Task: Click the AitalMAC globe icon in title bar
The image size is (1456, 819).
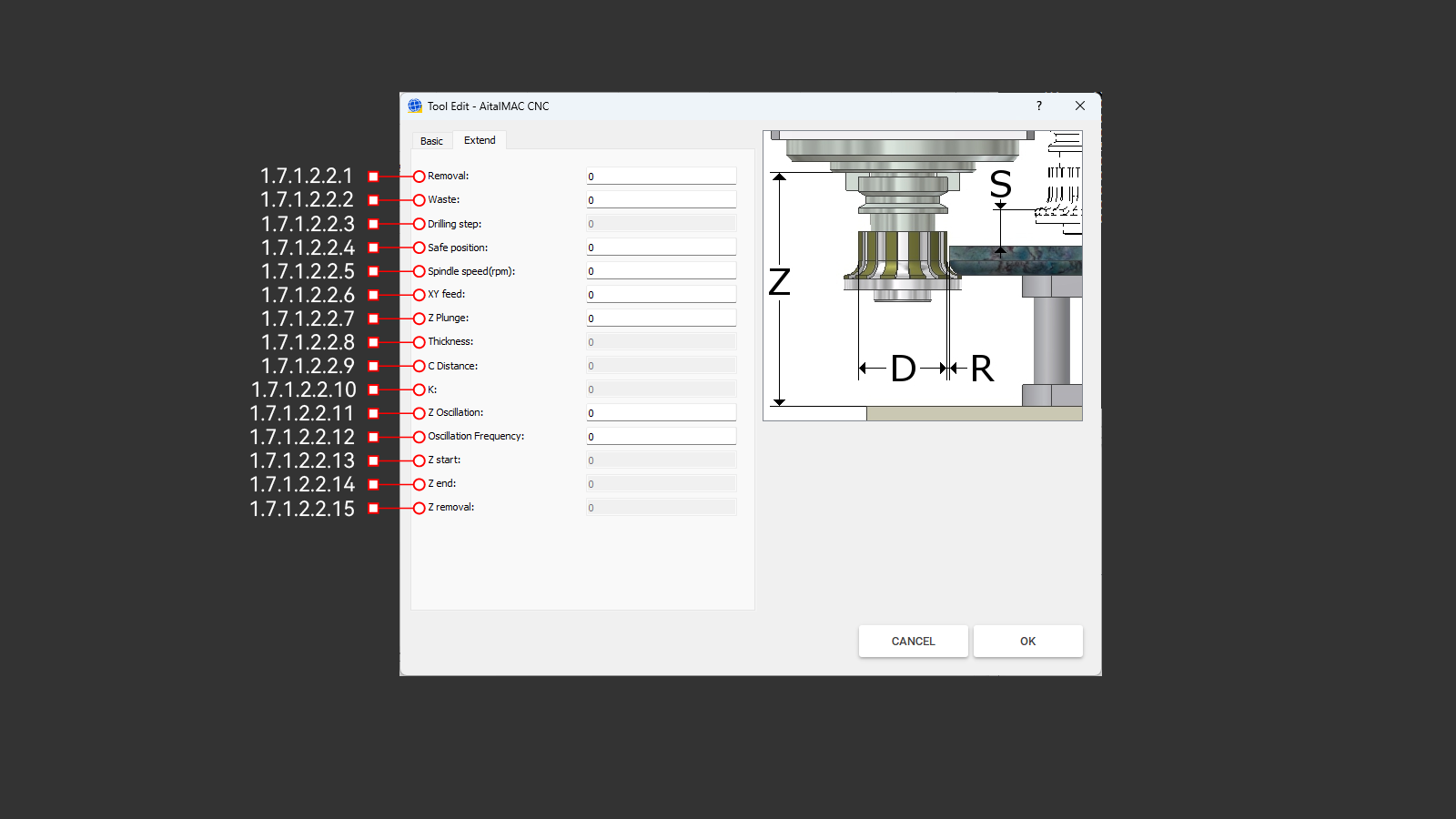Action: click(415, 106)
